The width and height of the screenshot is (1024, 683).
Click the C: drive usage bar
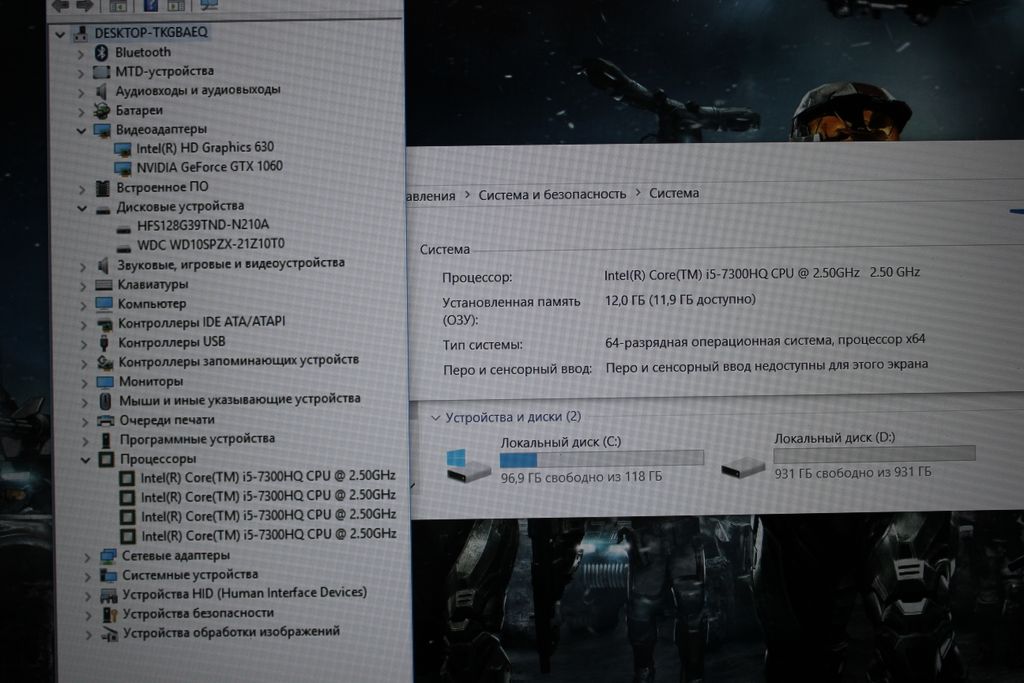click(x=601, y=459)
